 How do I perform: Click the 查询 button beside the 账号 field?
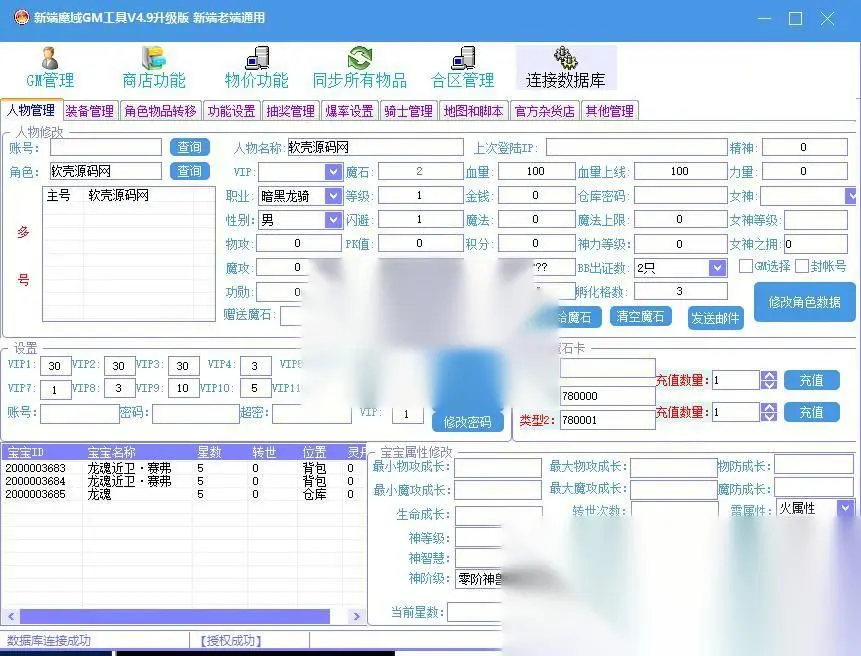pyautogui.click(x=189, y=147)
